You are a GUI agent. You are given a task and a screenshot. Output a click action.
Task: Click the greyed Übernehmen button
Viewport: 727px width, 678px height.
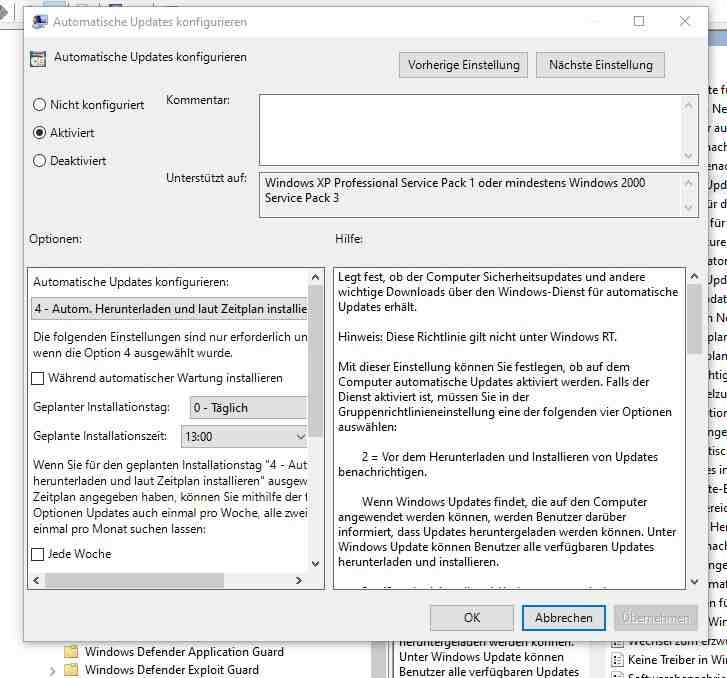pyautogui.click(x=656, y=618)
